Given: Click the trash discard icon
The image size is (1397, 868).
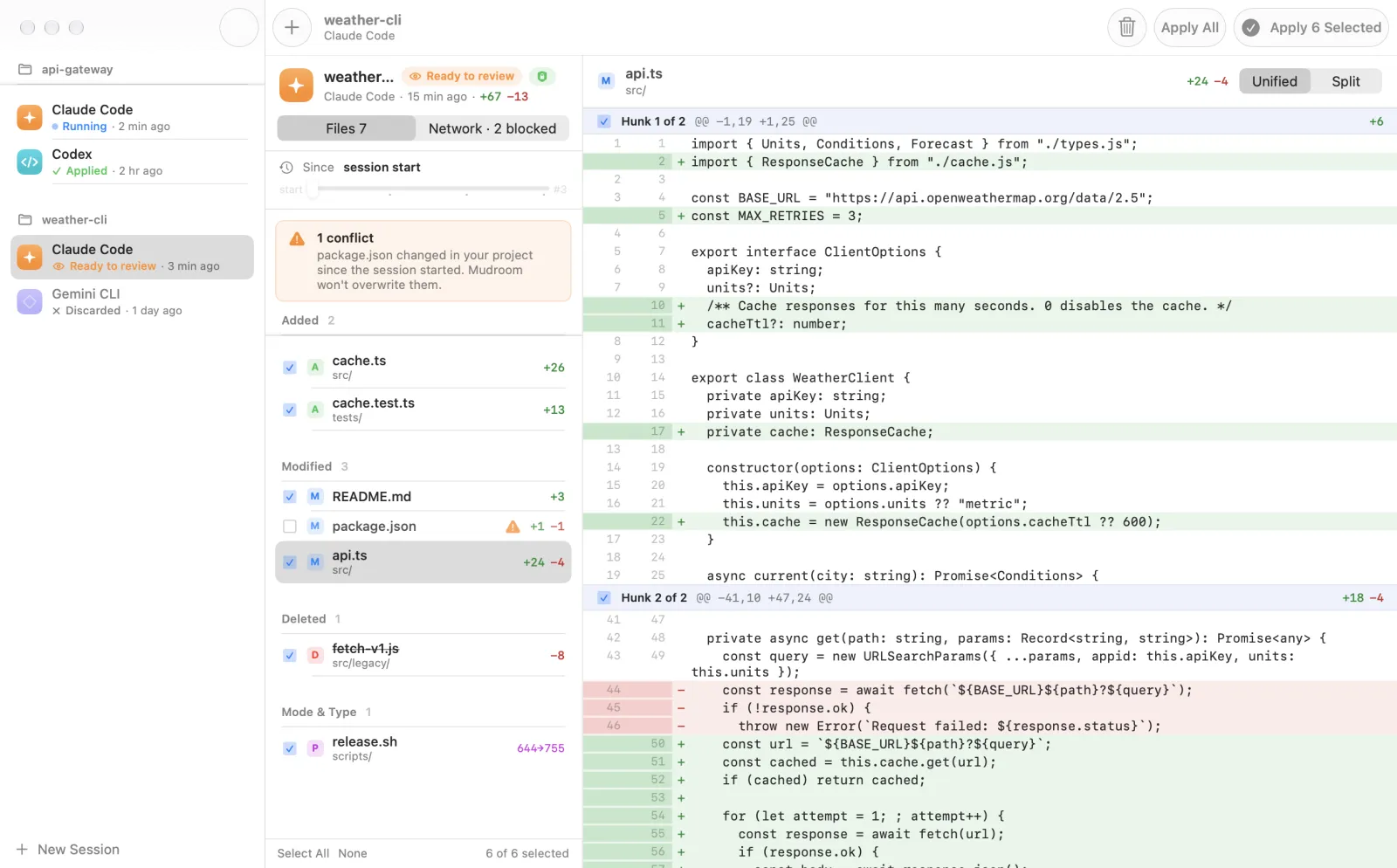Looking at the screenshot, I should pos(1126,27).
